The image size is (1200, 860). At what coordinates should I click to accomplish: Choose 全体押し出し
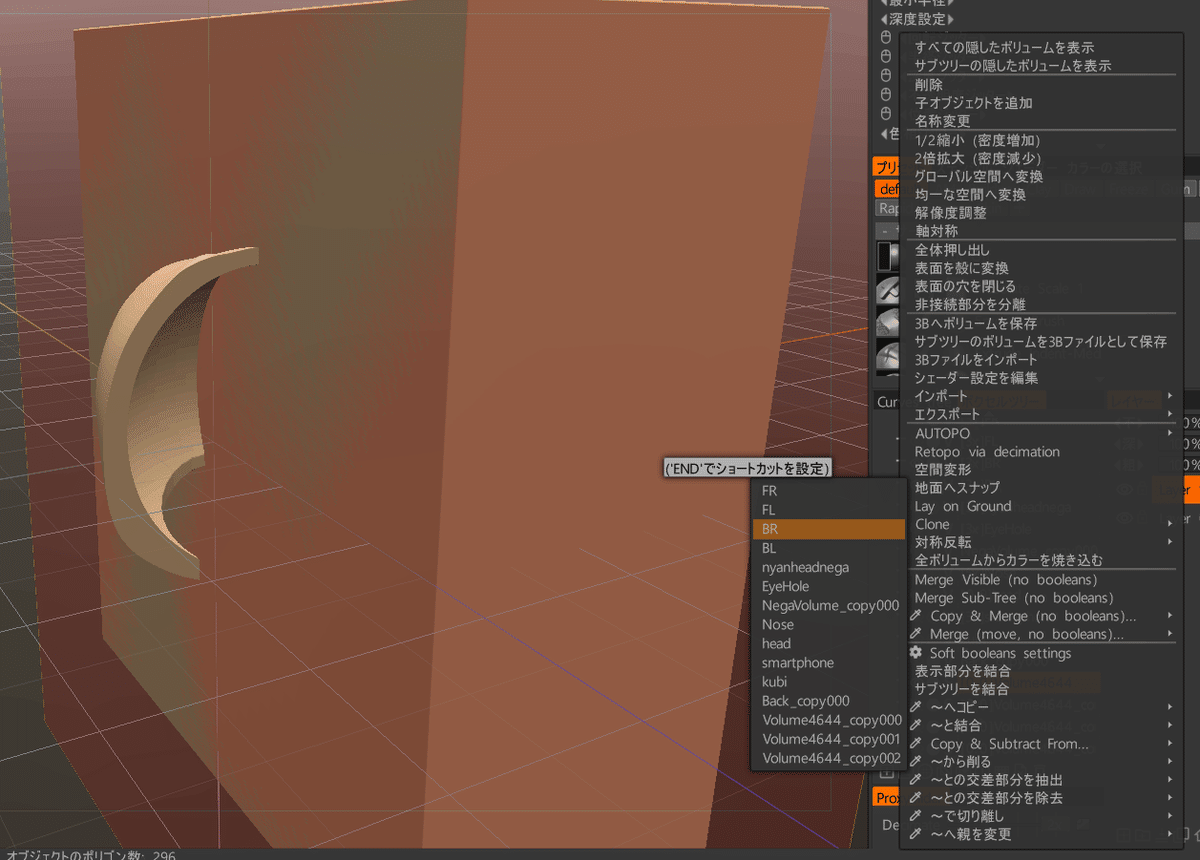(953, 250)
